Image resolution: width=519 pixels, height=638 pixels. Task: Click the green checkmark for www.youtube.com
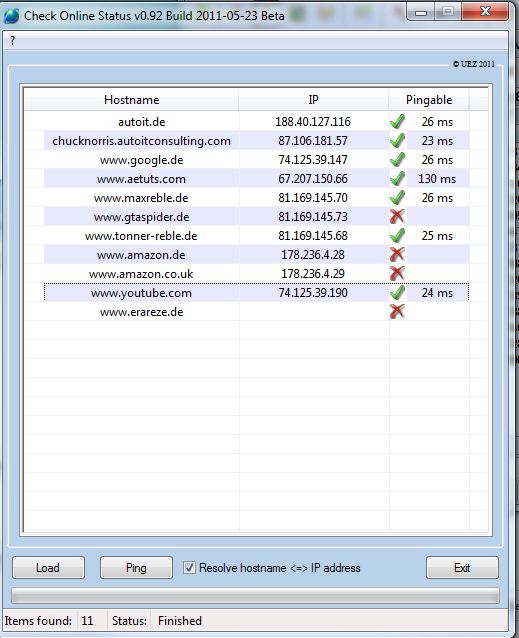(x=397, y=293)
